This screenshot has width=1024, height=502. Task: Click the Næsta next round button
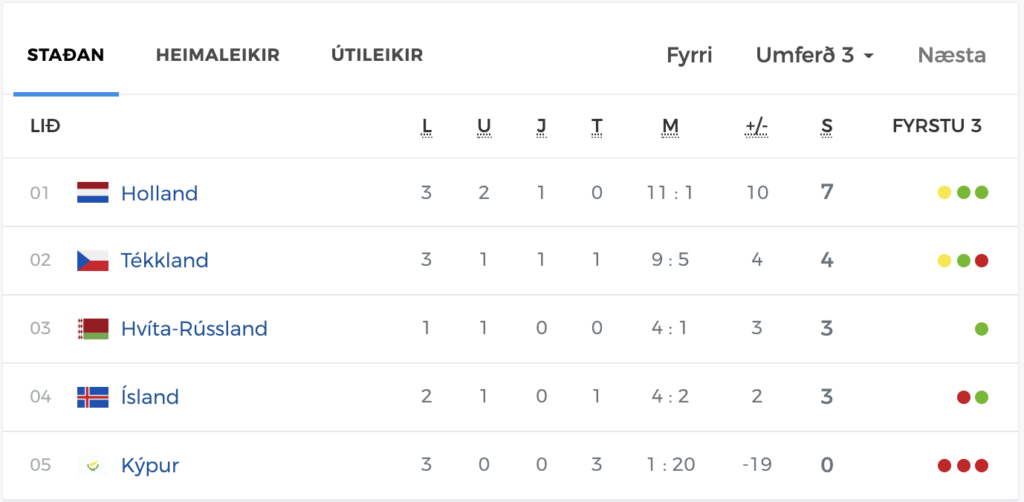(x=952, y=55)
